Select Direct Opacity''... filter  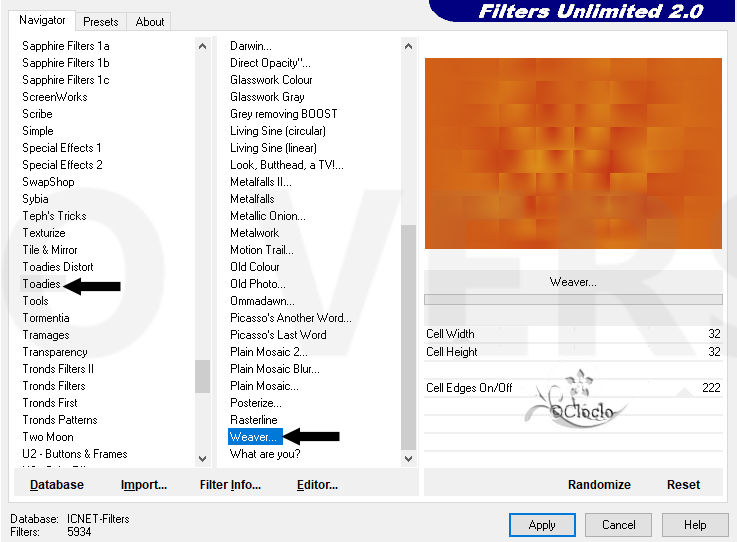(x=270, y=63)
